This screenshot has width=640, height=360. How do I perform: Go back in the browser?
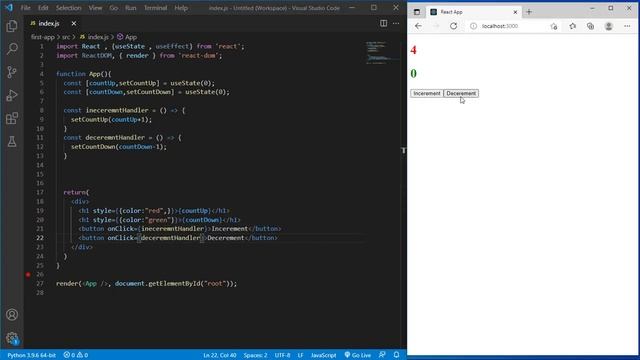click(x=418, y=26)
